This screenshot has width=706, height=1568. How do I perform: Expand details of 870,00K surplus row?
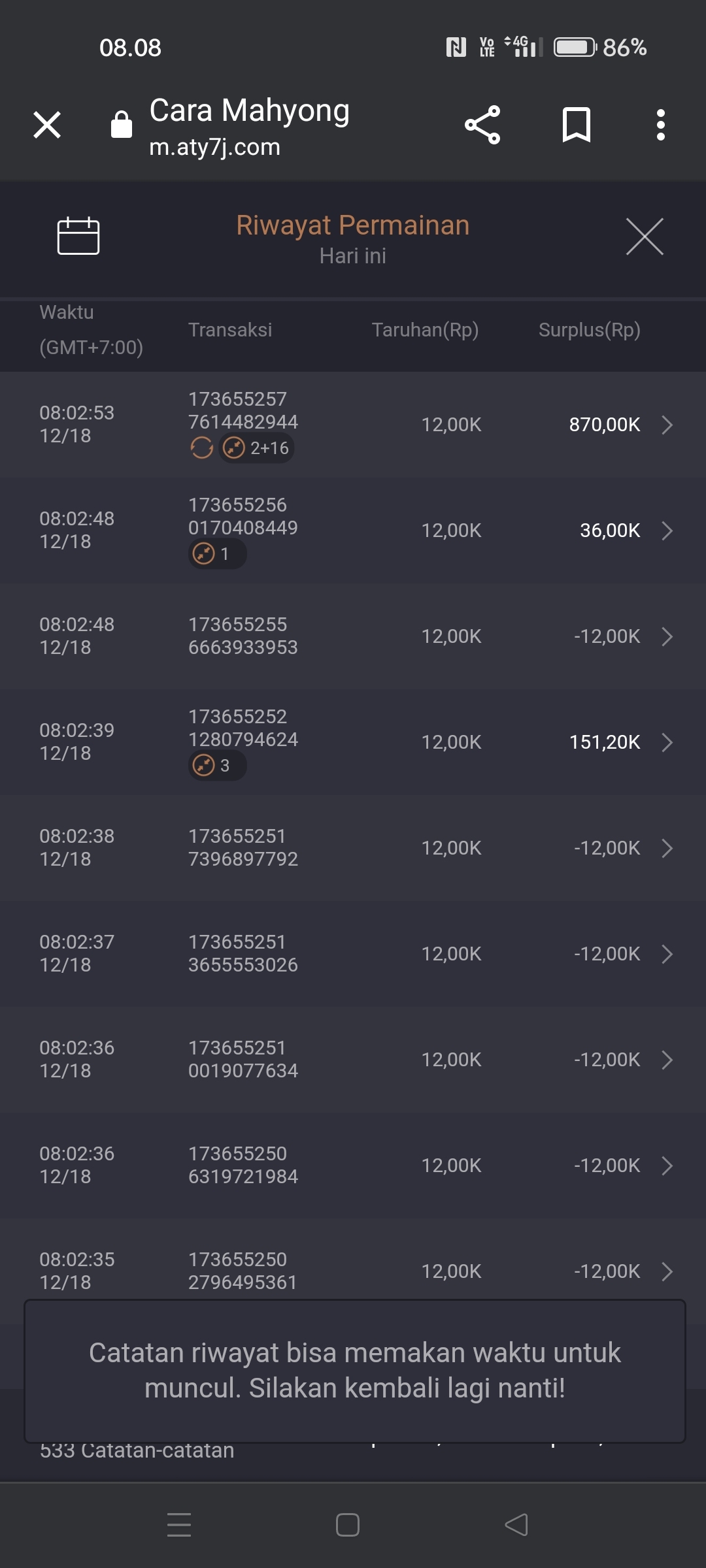667,425
